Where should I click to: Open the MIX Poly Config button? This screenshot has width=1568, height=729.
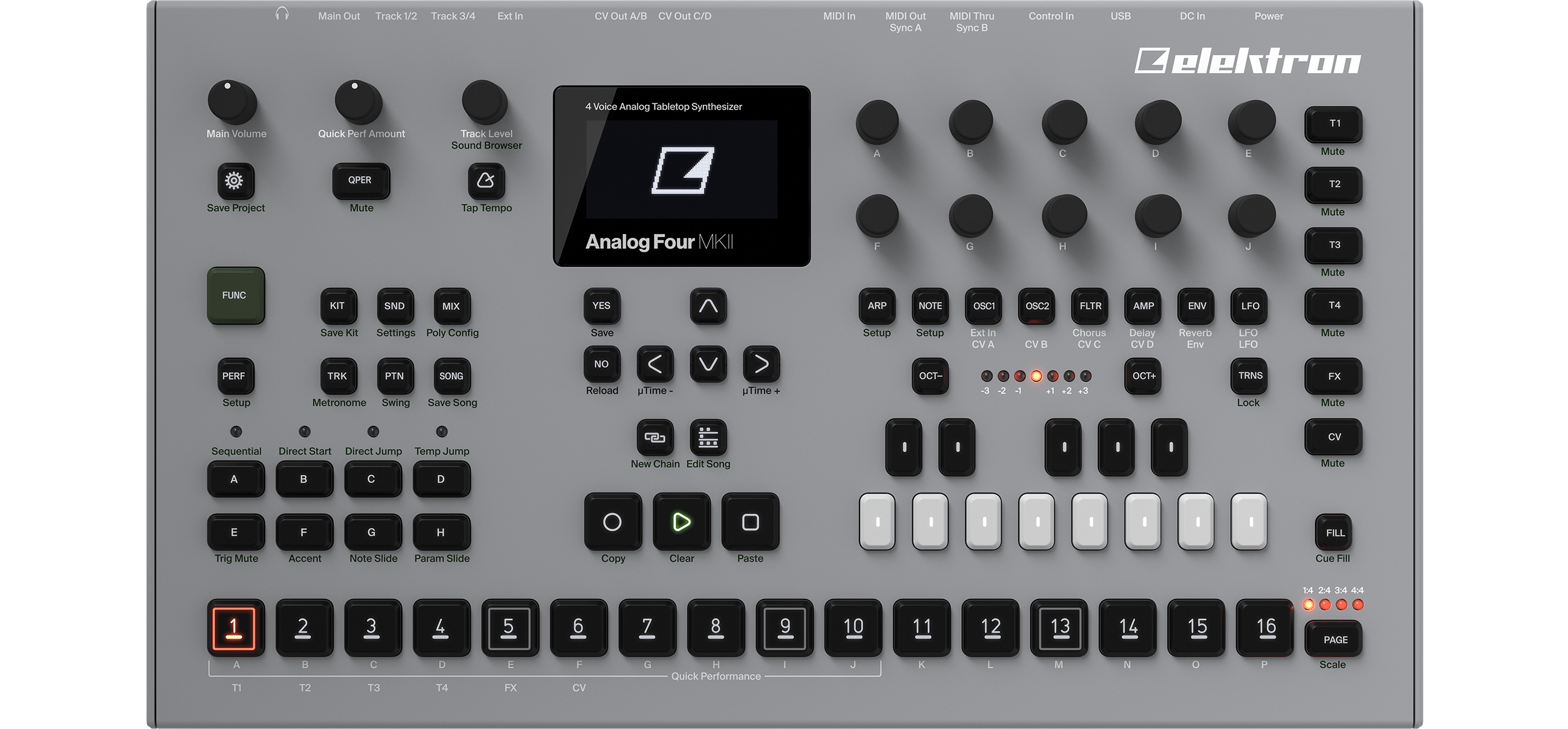click(451, 306)
